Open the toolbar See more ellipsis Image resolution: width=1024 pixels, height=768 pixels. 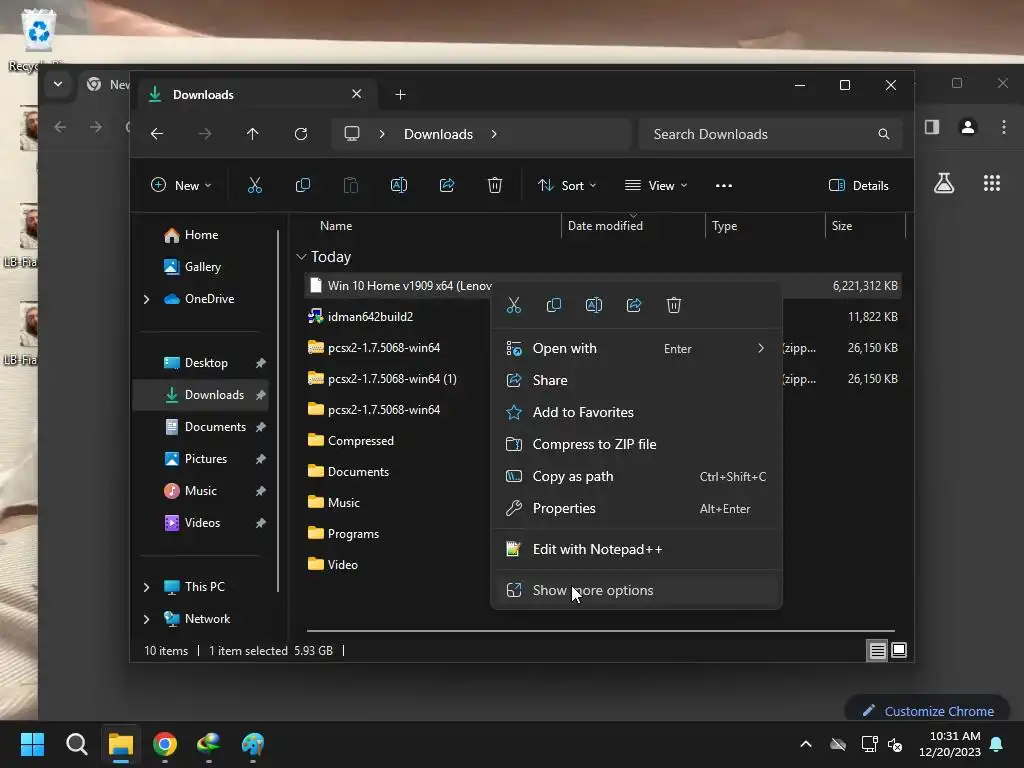(x=724, y=185)
